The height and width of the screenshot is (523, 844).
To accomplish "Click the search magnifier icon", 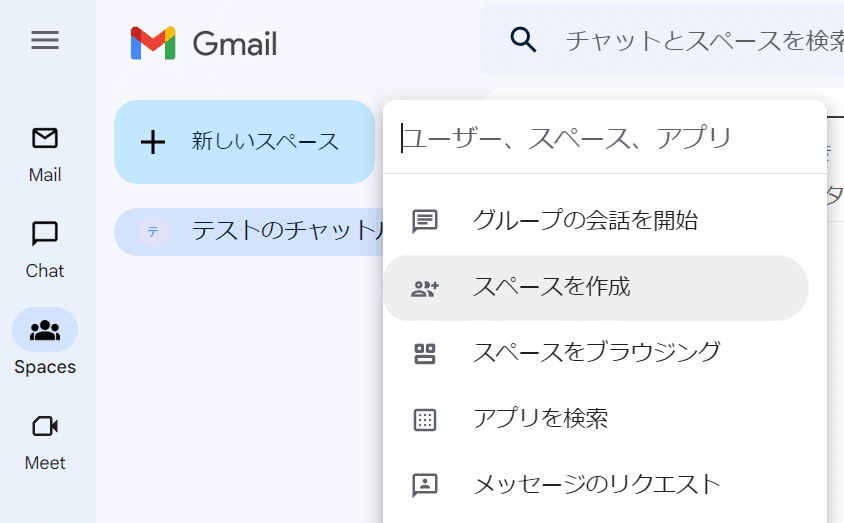I will pyautogui.click(x=523, y=40).
